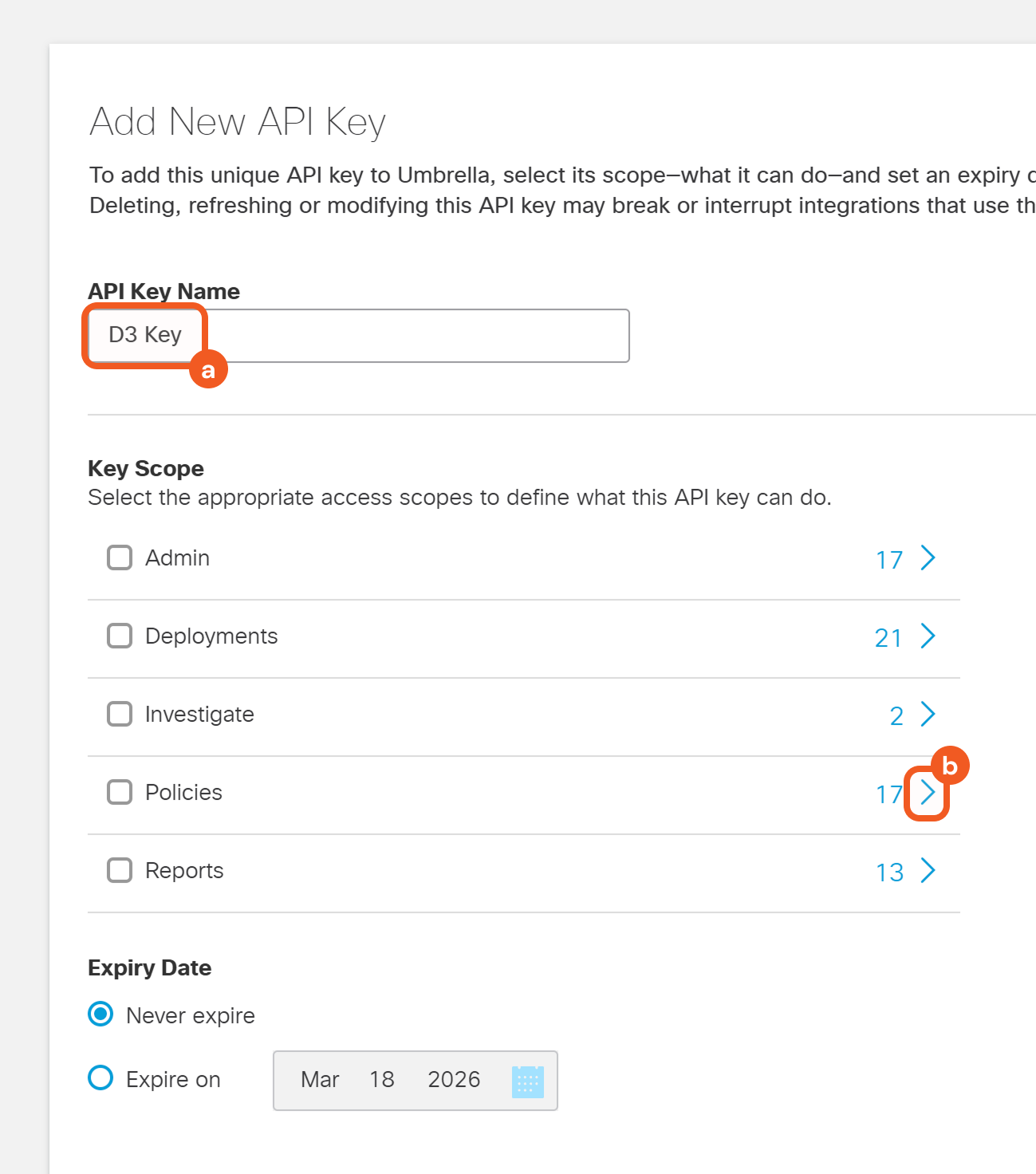Viewport: 1036px width, 1174px height.
Task: Choose the Expire on radio option
Action: point(100,1078)
